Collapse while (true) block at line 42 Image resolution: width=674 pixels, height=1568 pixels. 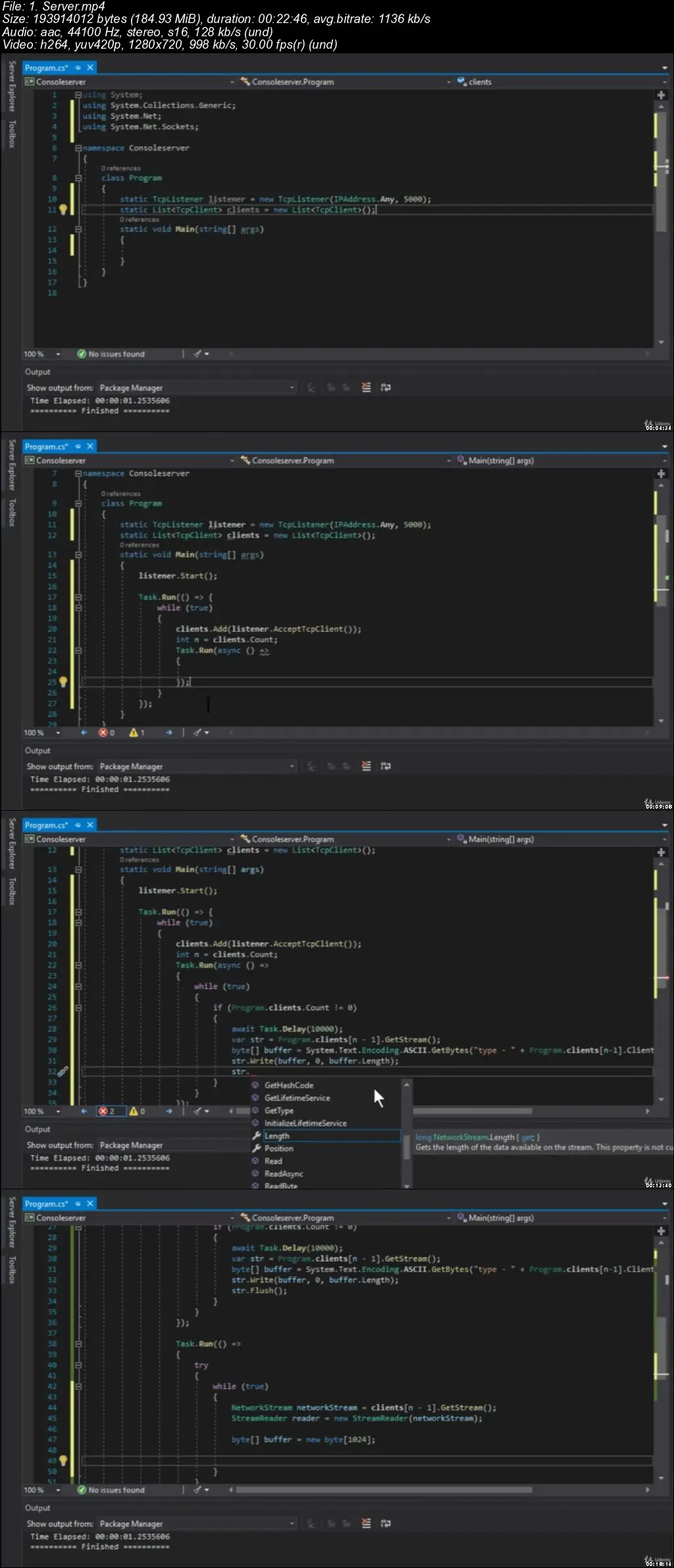coord(78,1386)
